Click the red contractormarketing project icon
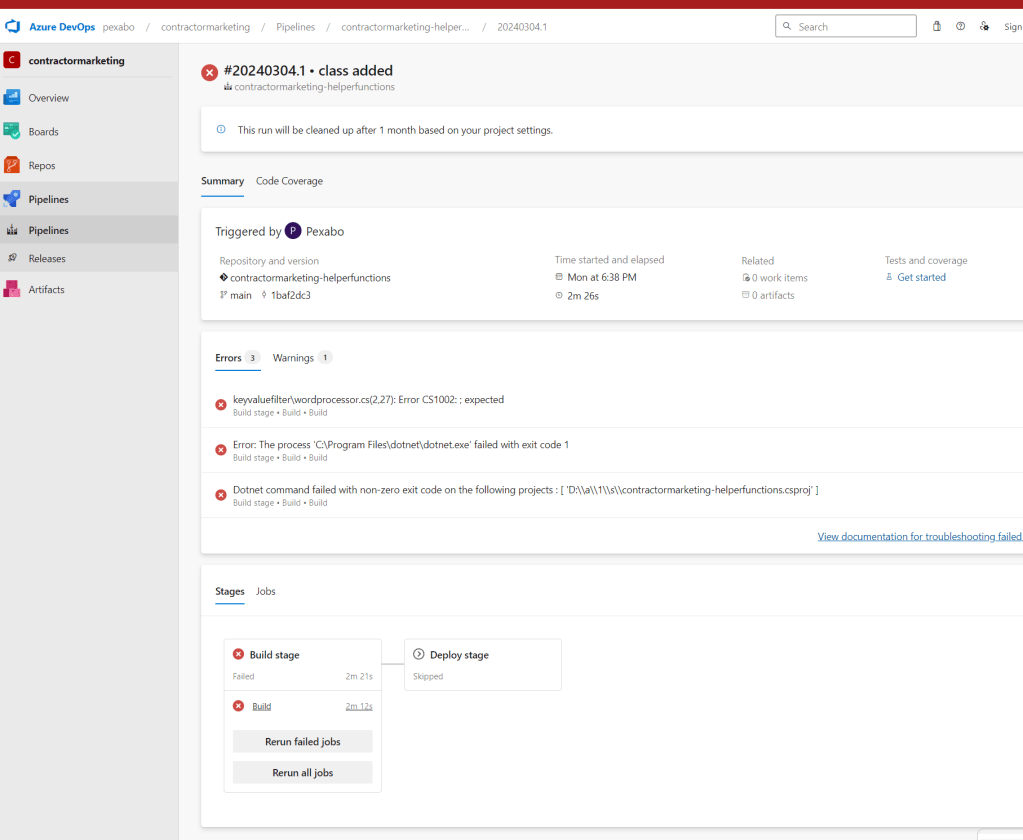This screenshot has height=840, width=1023. (12, 60)
